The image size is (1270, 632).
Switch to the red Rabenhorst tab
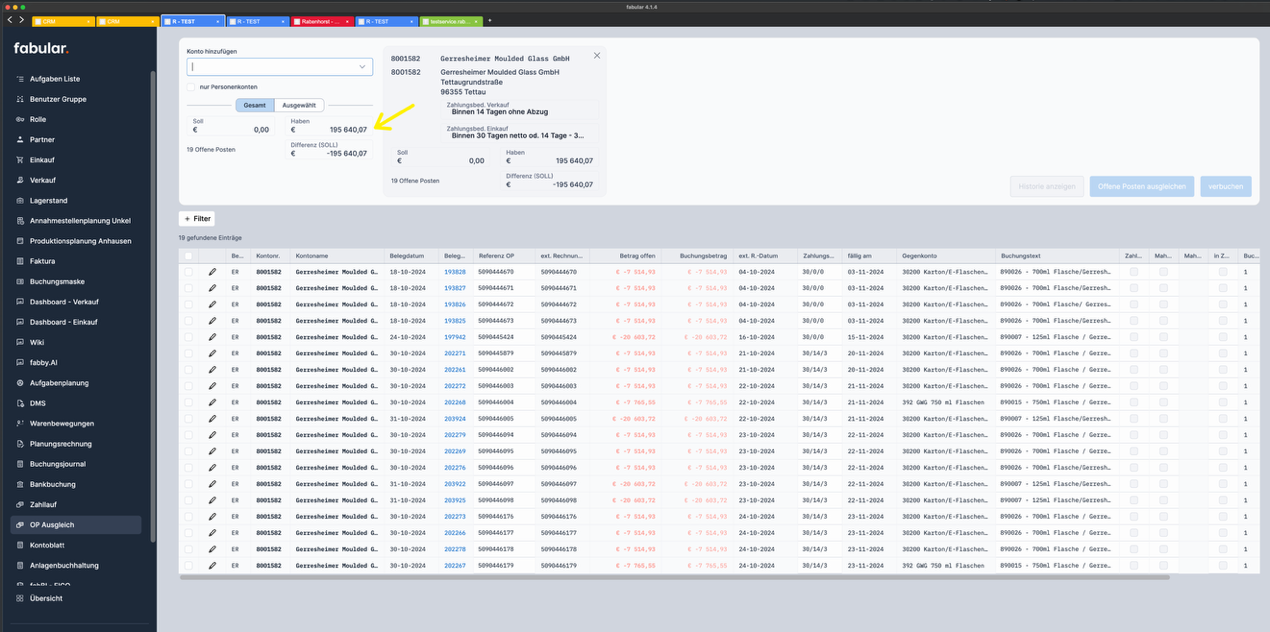coord(324,21)
